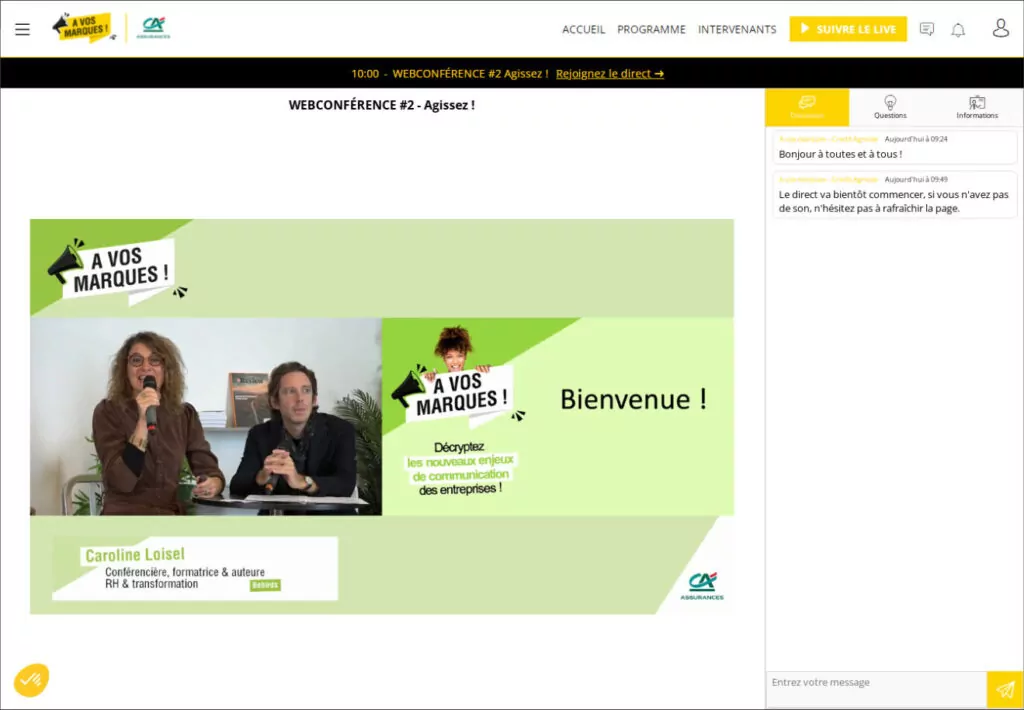Follow the Rejoignez le direct link

click(609, 73)
